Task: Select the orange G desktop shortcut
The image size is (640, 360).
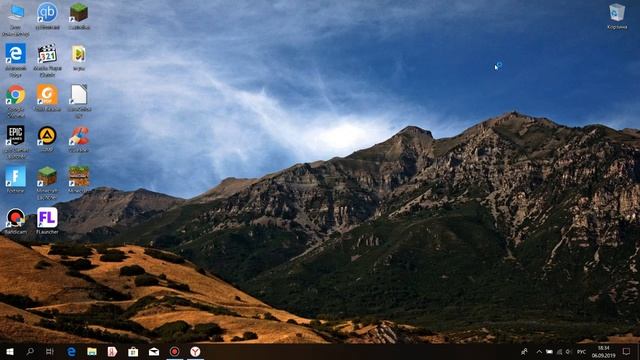Action: (x=47, y=98)
